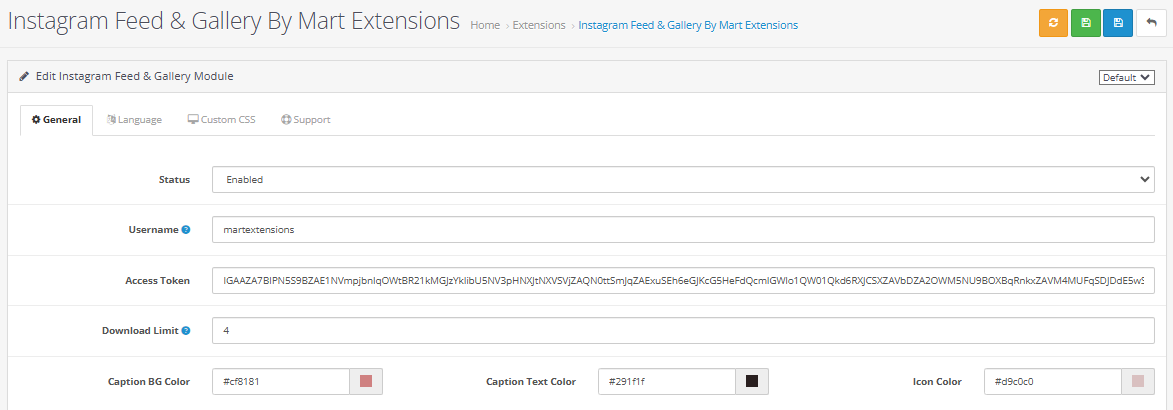Select the General tab

pyautogui.click(x=56, y=120)
